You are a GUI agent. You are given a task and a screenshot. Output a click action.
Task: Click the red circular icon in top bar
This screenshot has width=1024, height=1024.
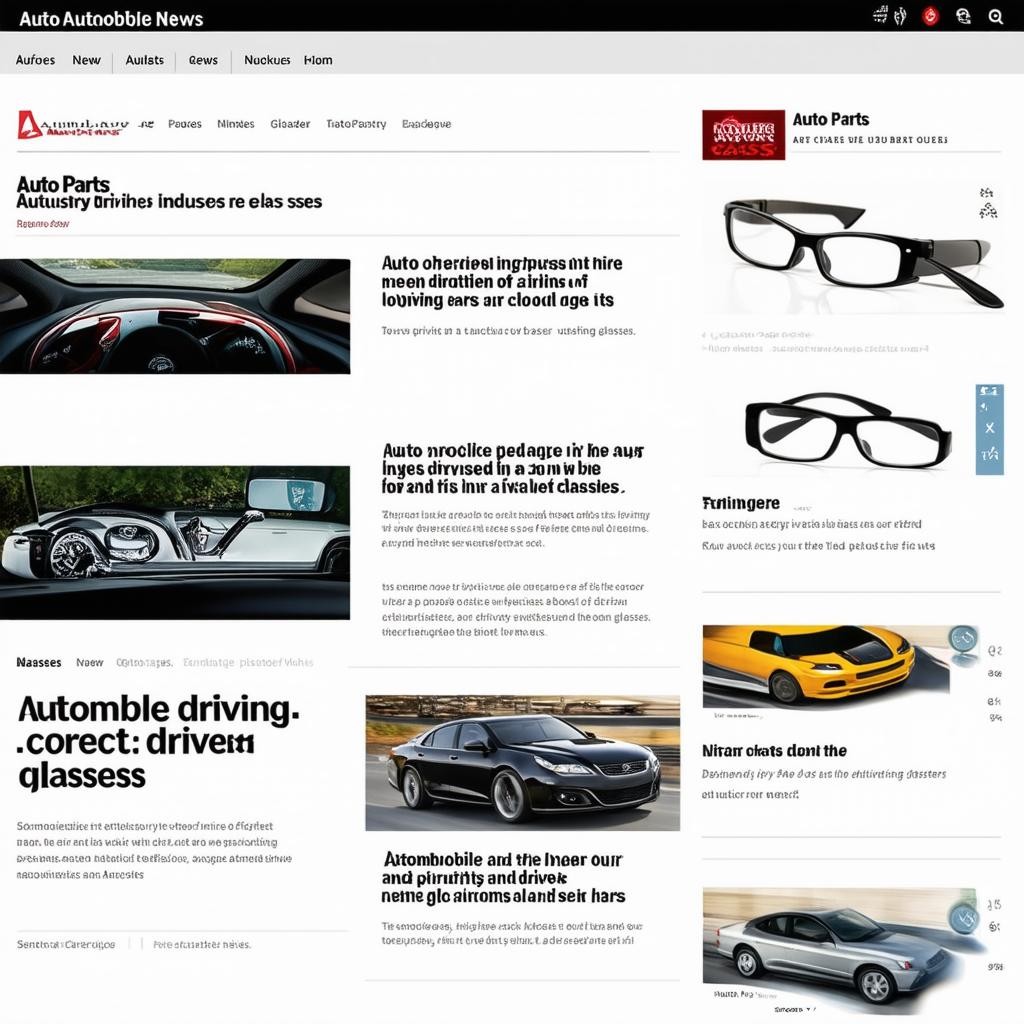(x=930, y=16)
